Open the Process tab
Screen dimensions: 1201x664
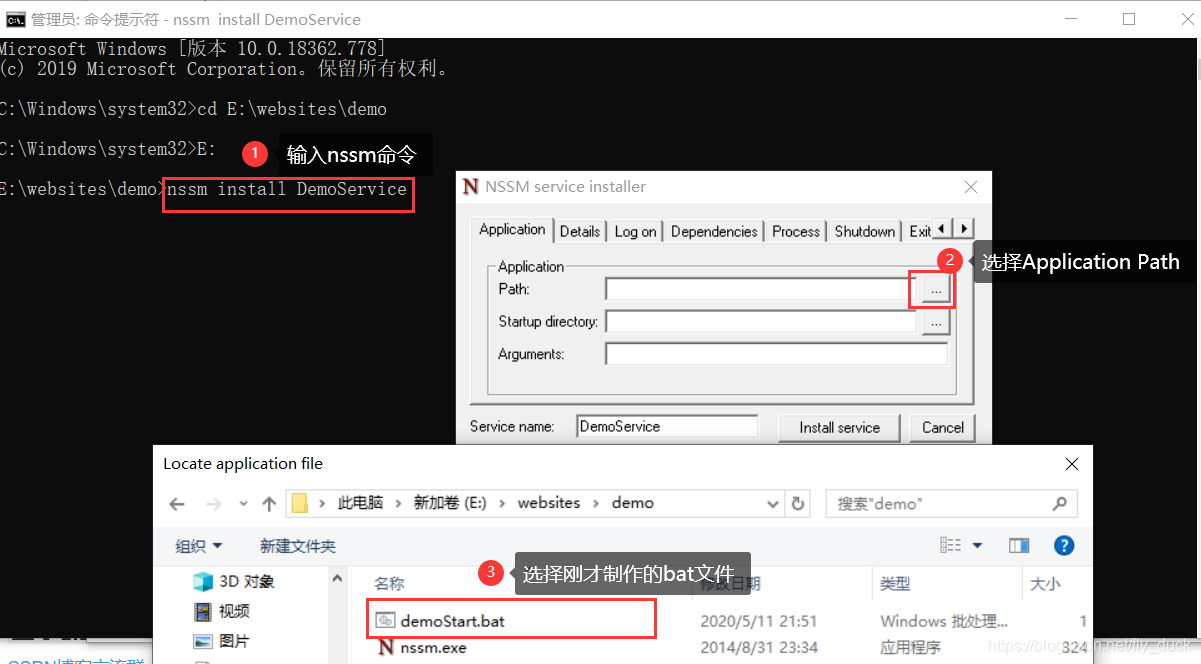click(796, 231)
